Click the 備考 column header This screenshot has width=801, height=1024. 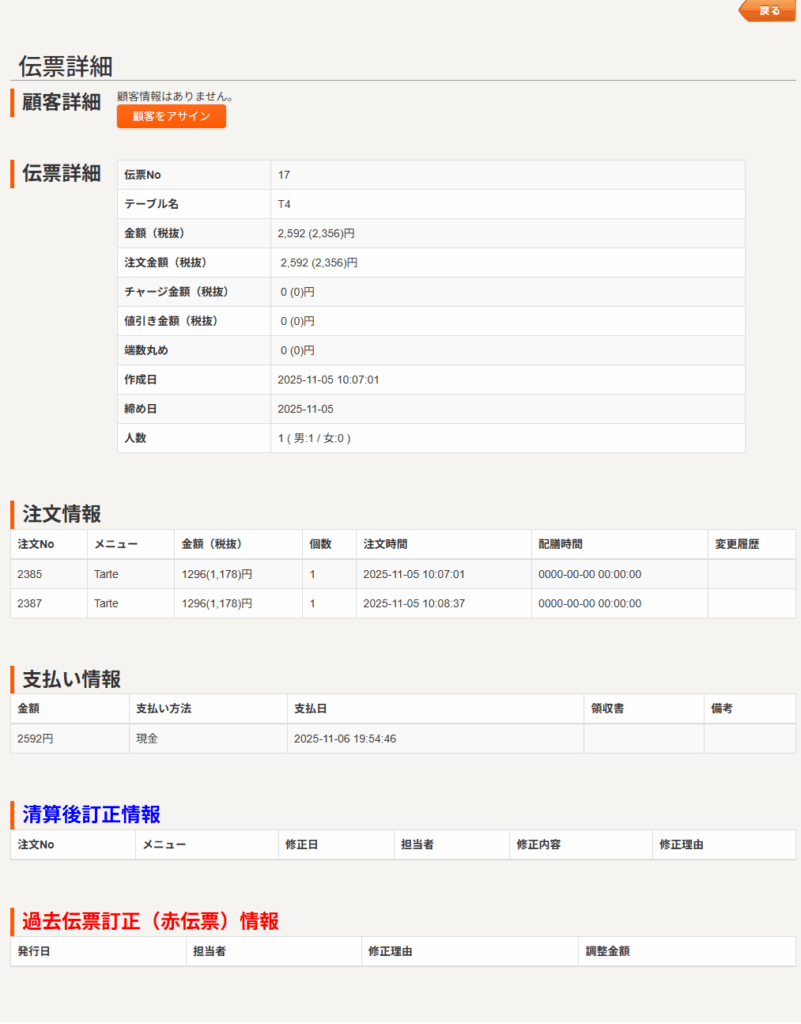[x=722, y=708]
